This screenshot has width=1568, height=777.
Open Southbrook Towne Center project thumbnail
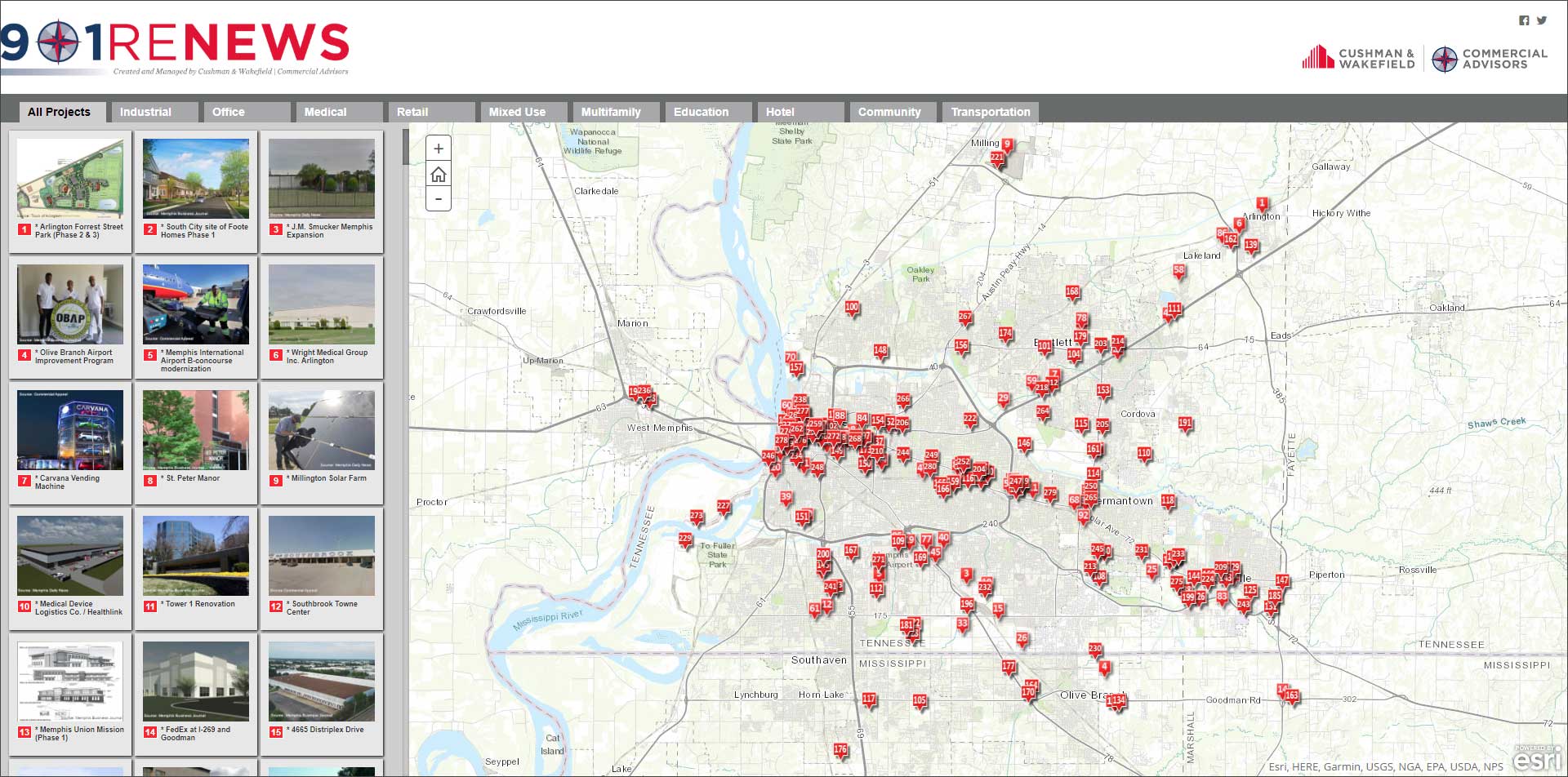[322, 556]
